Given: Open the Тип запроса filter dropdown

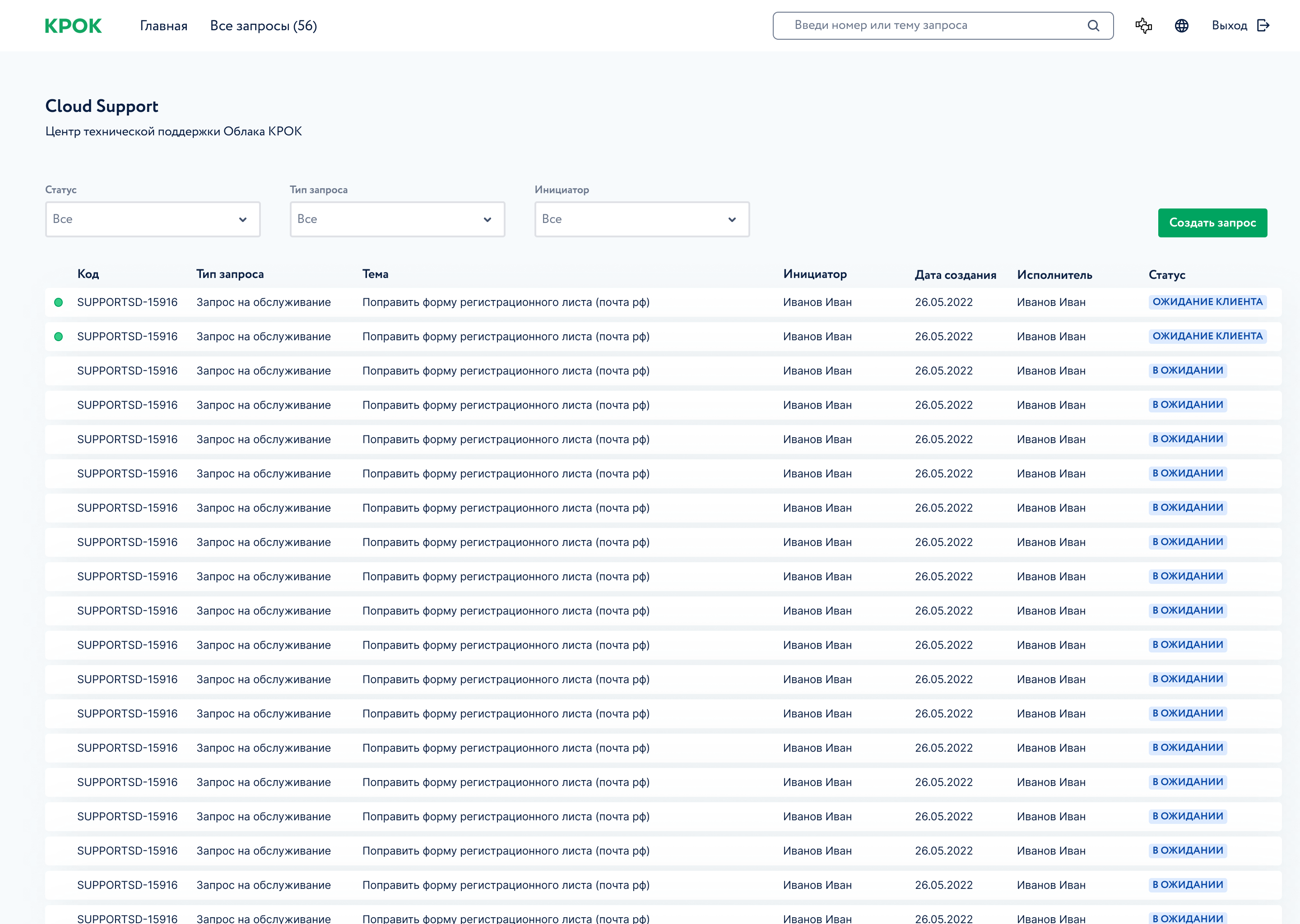Looking at the screenshot, I should (397, 220).
